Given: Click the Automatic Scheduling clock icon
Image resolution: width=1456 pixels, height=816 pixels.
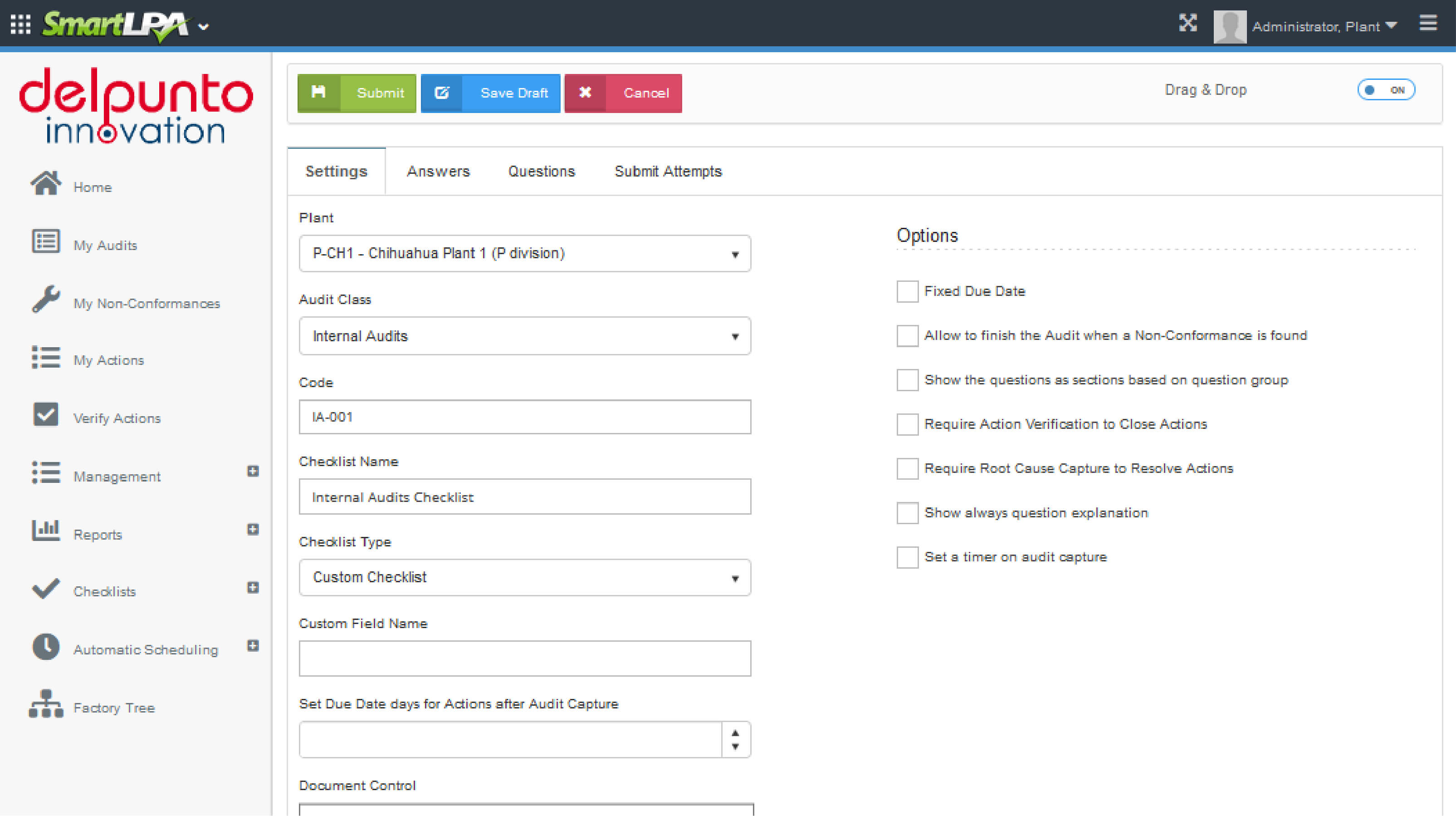Looking at the screenshot, I should tap(46, 646).
